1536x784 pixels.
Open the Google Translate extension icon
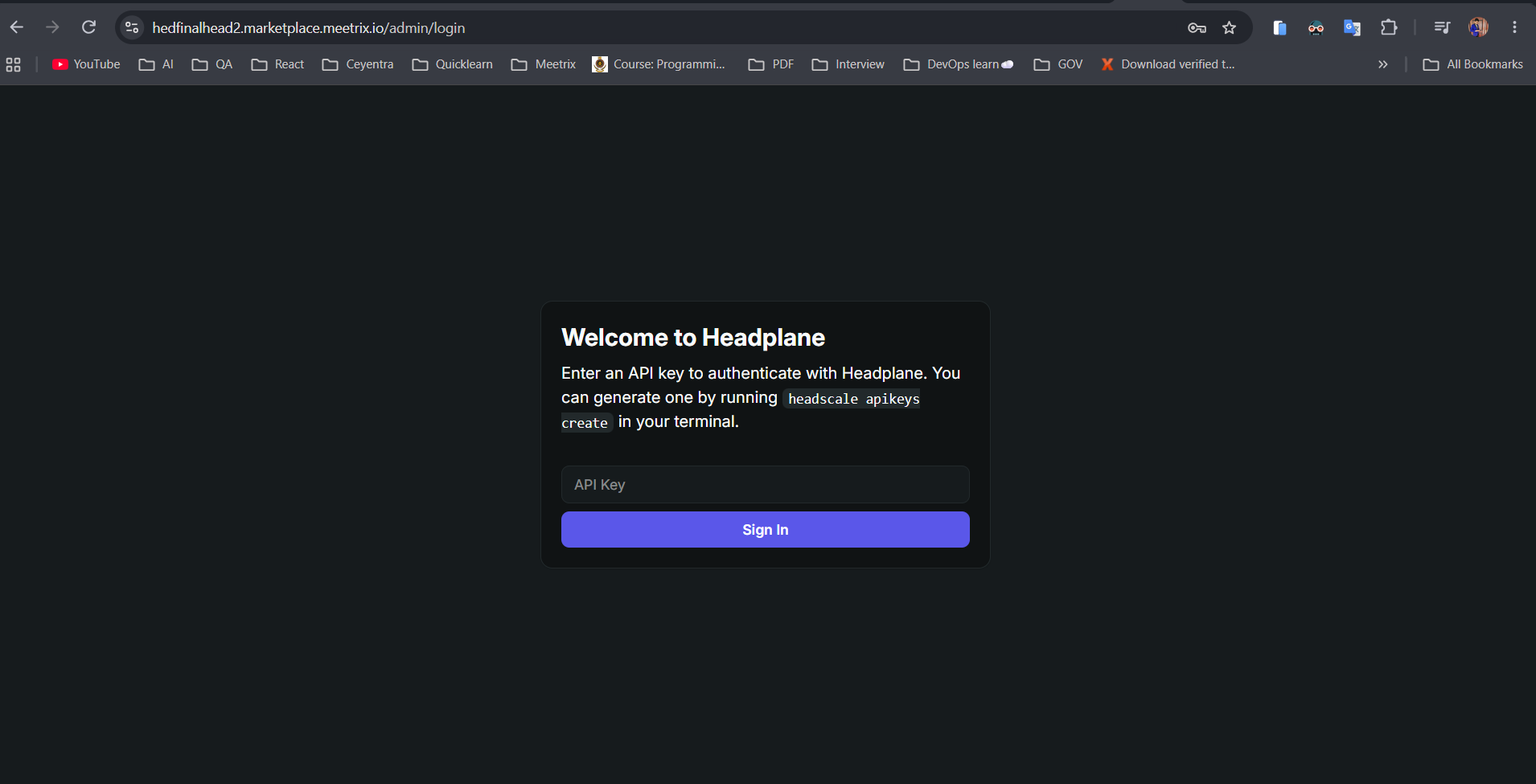click(x=1352, y=28)
